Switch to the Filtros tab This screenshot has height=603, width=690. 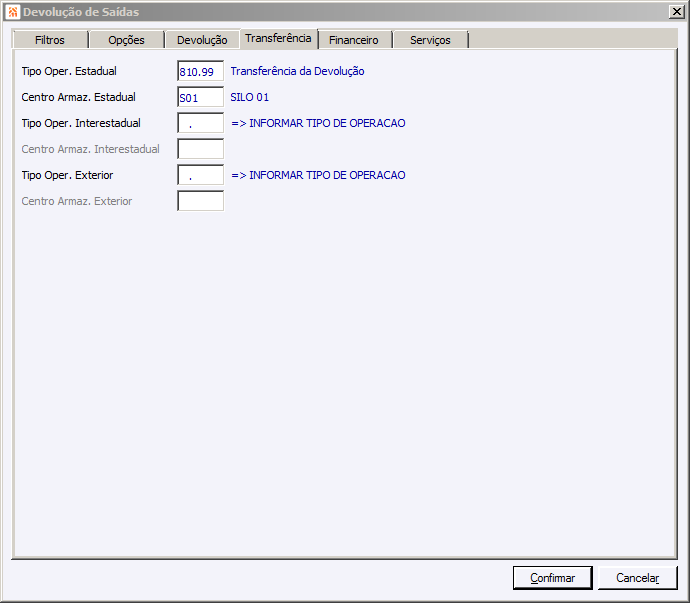tap(50, 40)
